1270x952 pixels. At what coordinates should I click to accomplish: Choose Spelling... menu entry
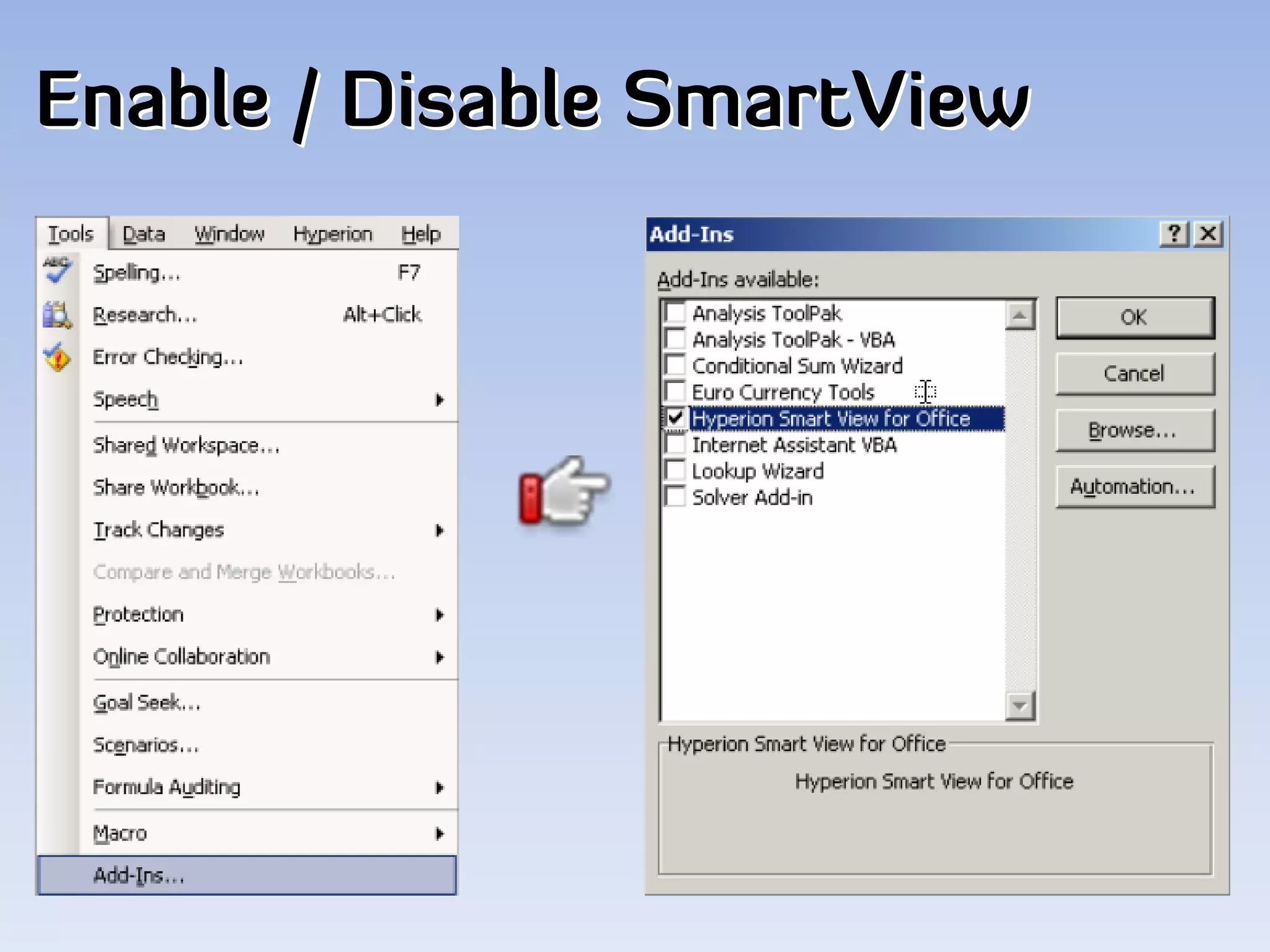(247, 273)
